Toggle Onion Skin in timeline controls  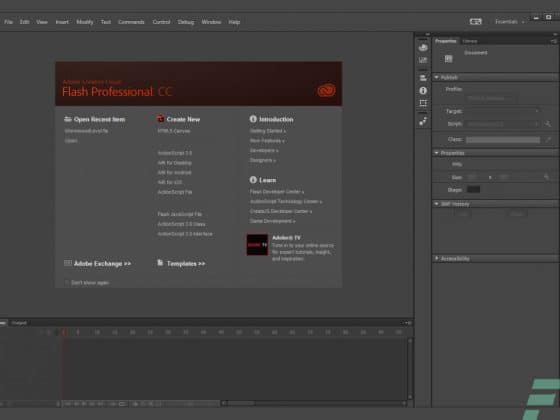pos(135,404)
